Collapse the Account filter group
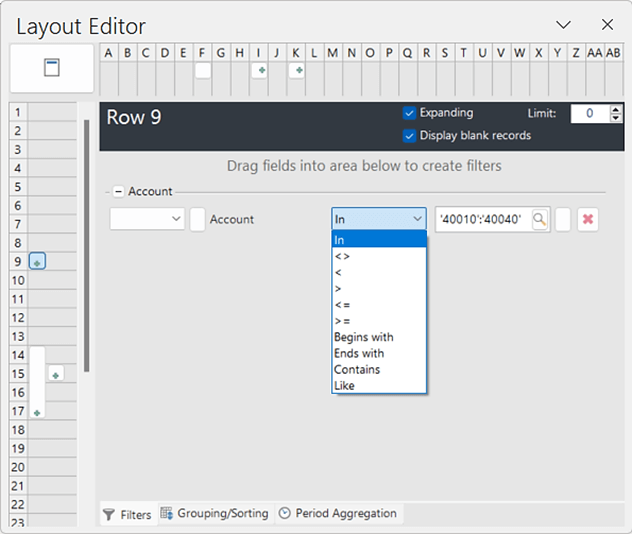632x534 pixels. click(x=118, y=192)
